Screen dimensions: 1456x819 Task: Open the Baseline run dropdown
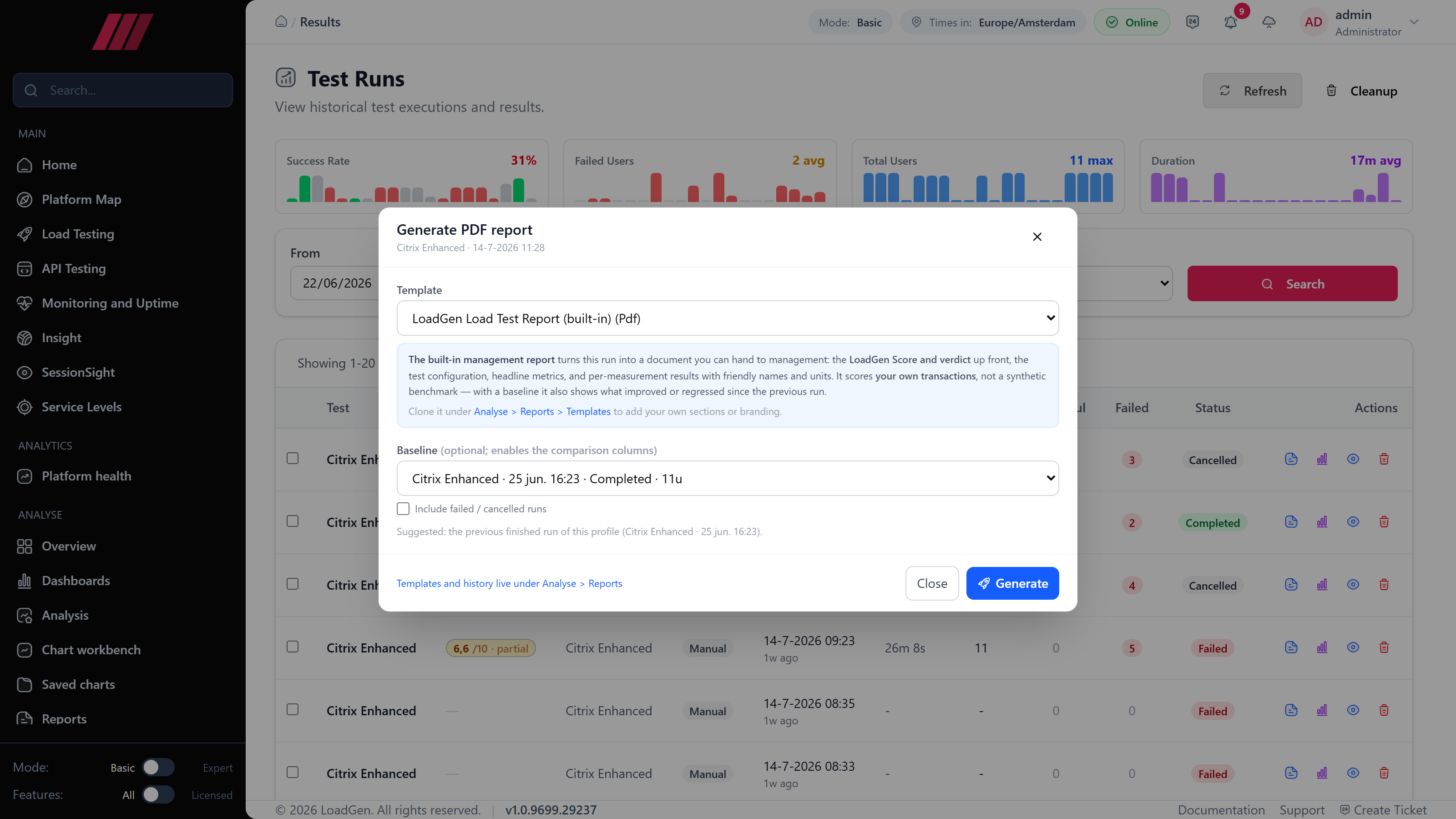point(728,478)
